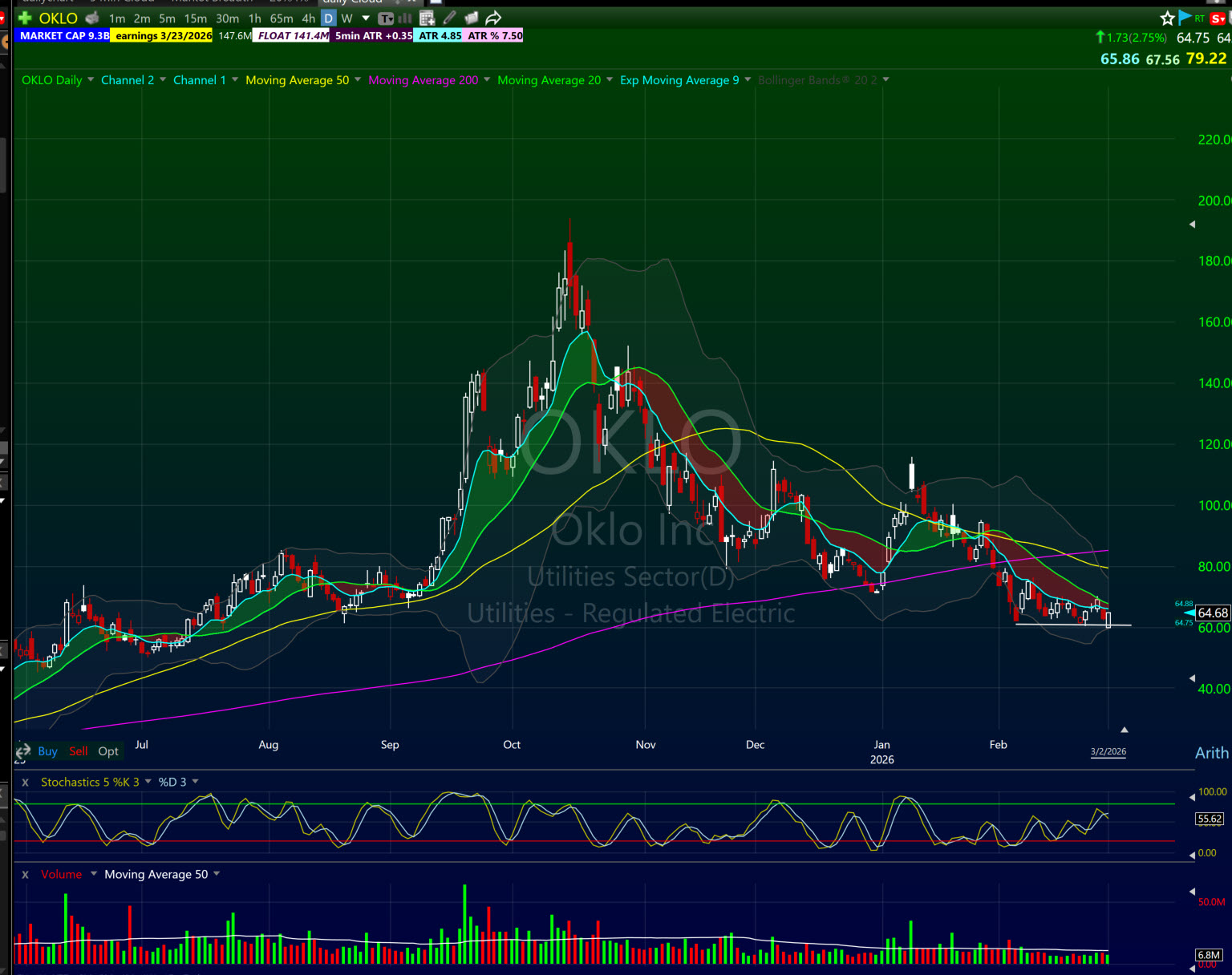Click the blue flag alert icon

click(1185, 18)
